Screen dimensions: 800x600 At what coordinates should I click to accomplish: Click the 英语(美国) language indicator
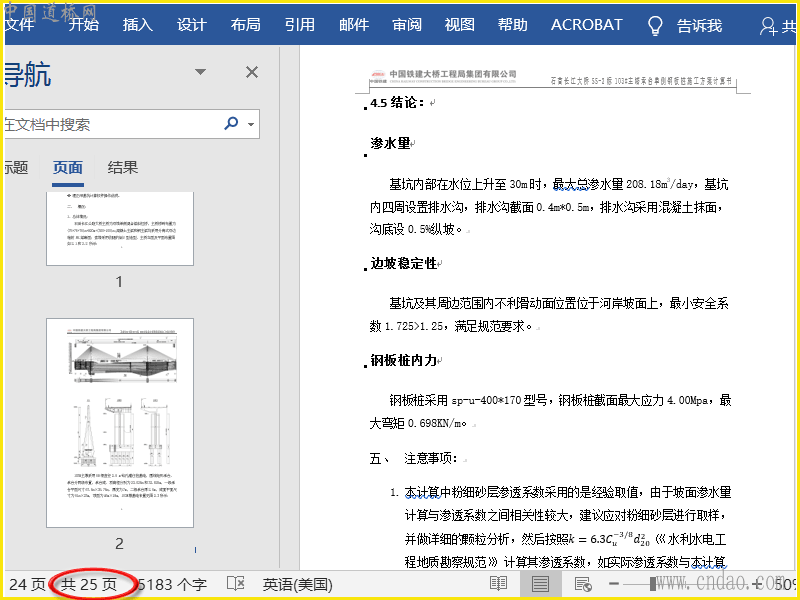pos(297,584)
